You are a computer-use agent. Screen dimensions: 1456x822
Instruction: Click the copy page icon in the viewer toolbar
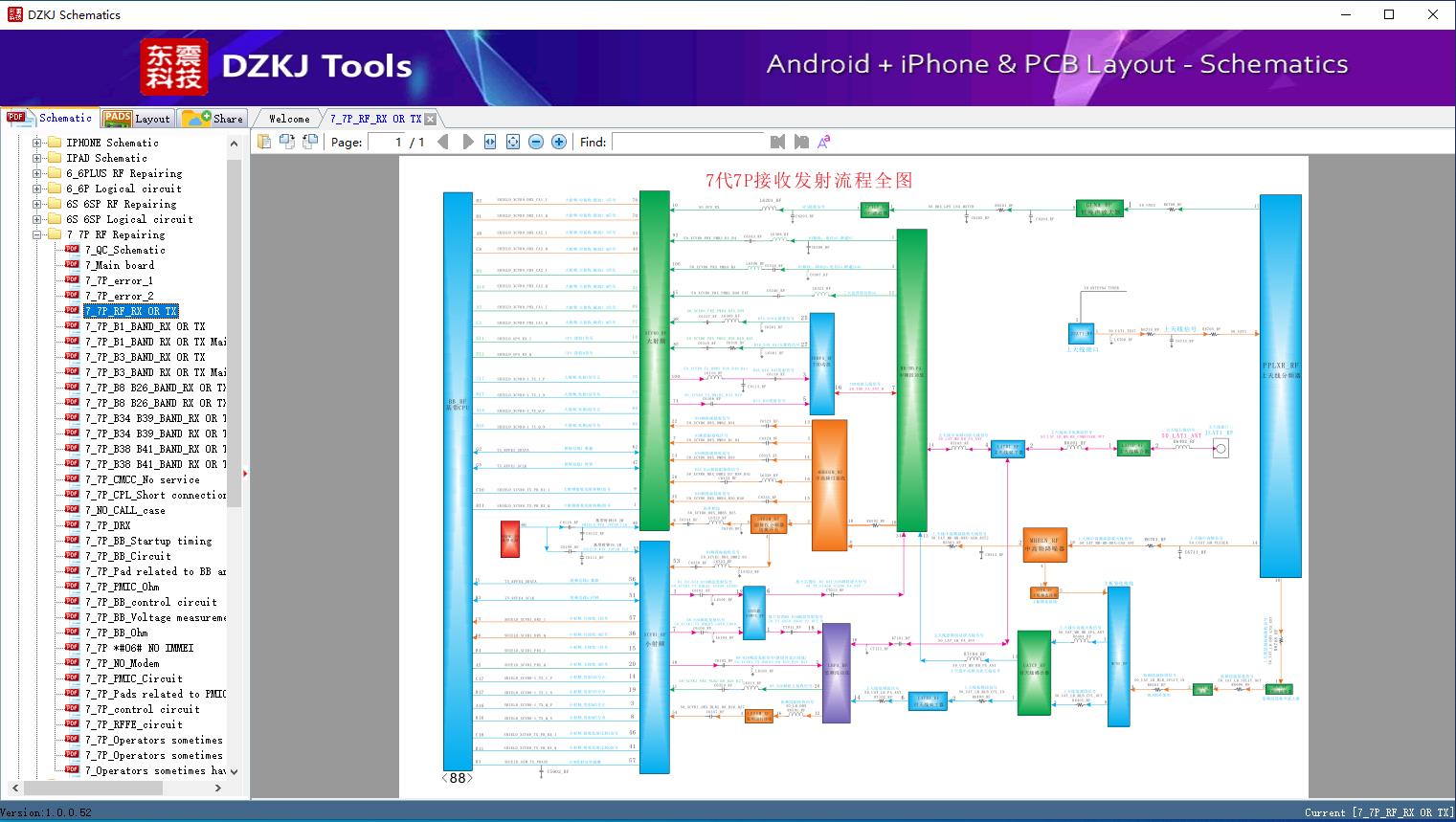pos(264,142)
